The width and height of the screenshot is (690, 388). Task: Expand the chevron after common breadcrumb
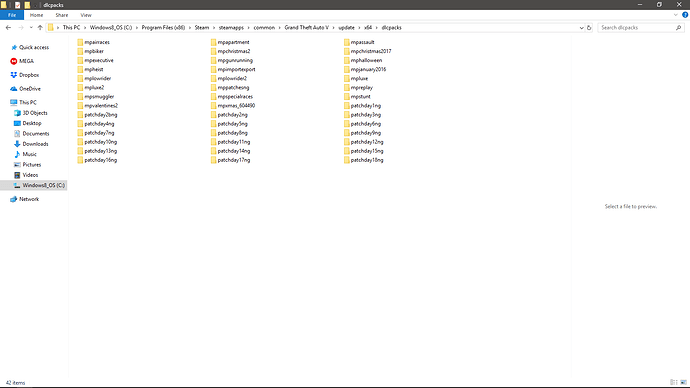[279, 28]
